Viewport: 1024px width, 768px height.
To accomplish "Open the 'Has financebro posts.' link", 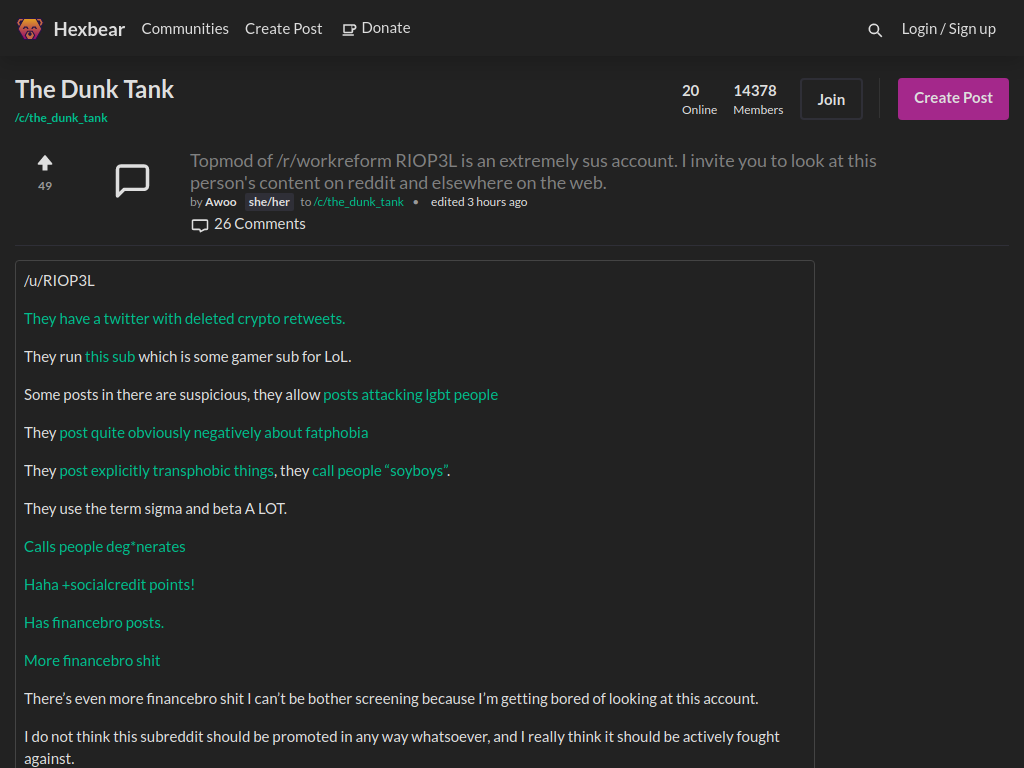I will (x=94, y=623).
